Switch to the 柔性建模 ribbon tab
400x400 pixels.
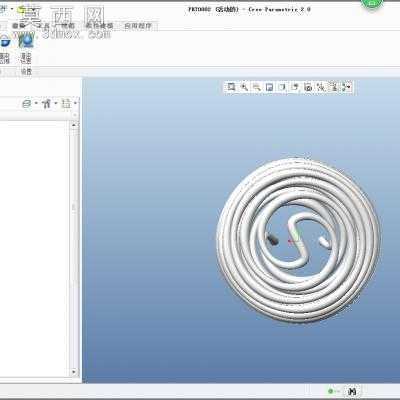click(x=99, y=26)
